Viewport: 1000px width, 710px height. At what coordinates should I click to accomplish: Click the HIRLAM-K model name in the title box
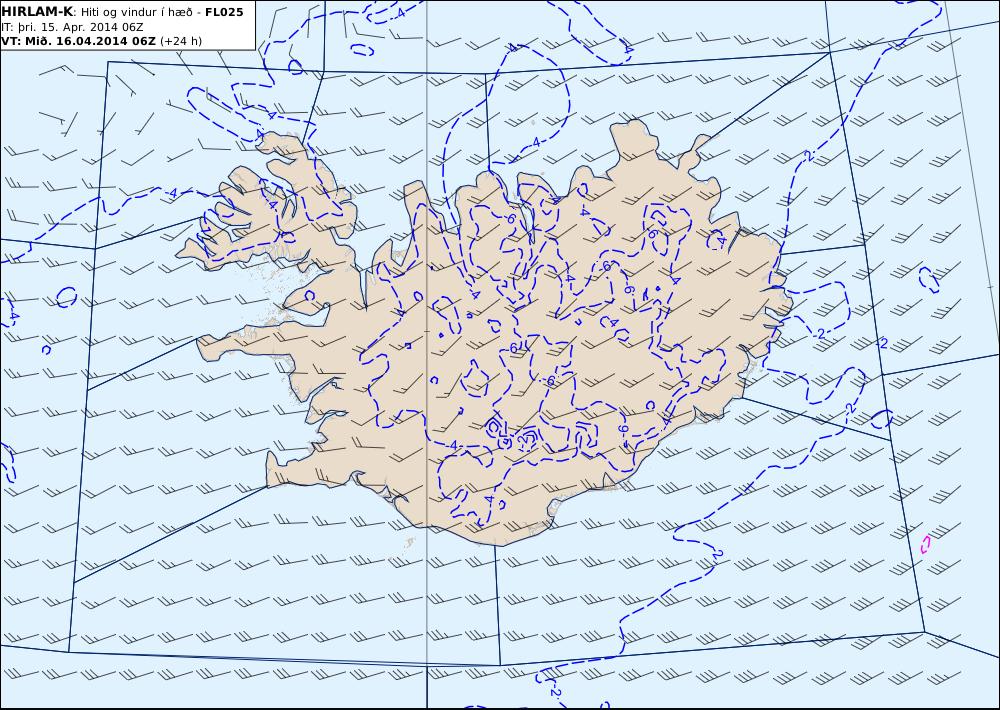click(38, 12)
